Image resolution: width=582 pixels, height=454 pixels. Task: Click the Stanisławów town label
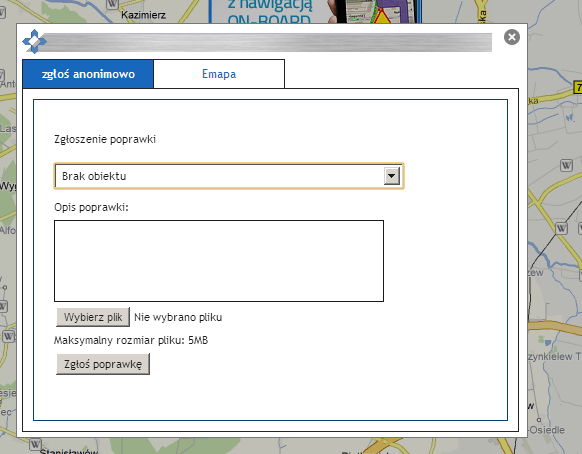click(69, 451)
